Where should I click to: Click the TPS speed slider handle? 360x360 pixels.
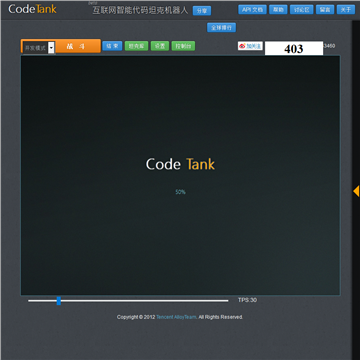59,301
